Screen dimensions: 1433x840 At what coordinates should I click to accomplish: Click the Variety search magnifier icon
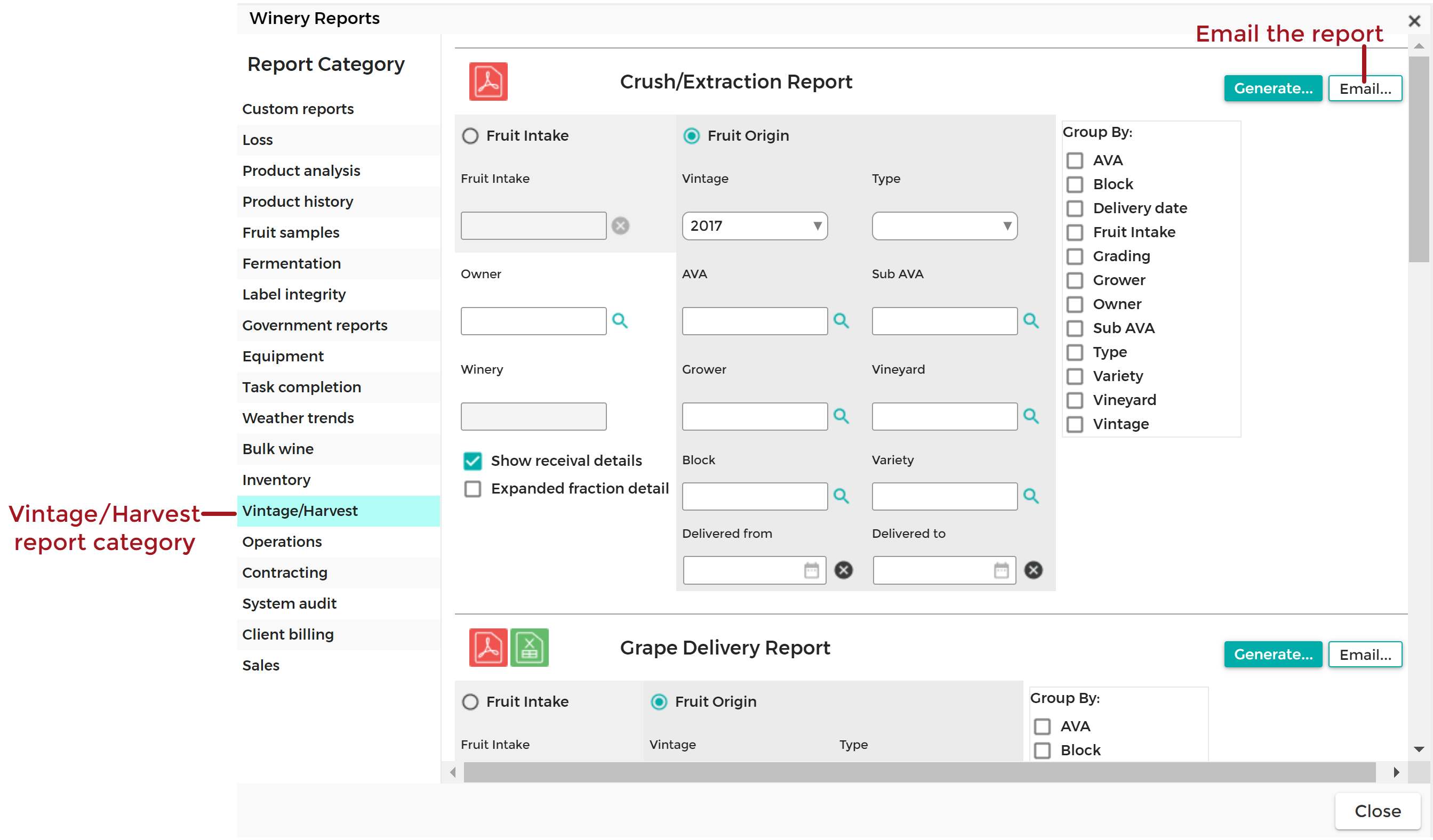(1030, 496)
